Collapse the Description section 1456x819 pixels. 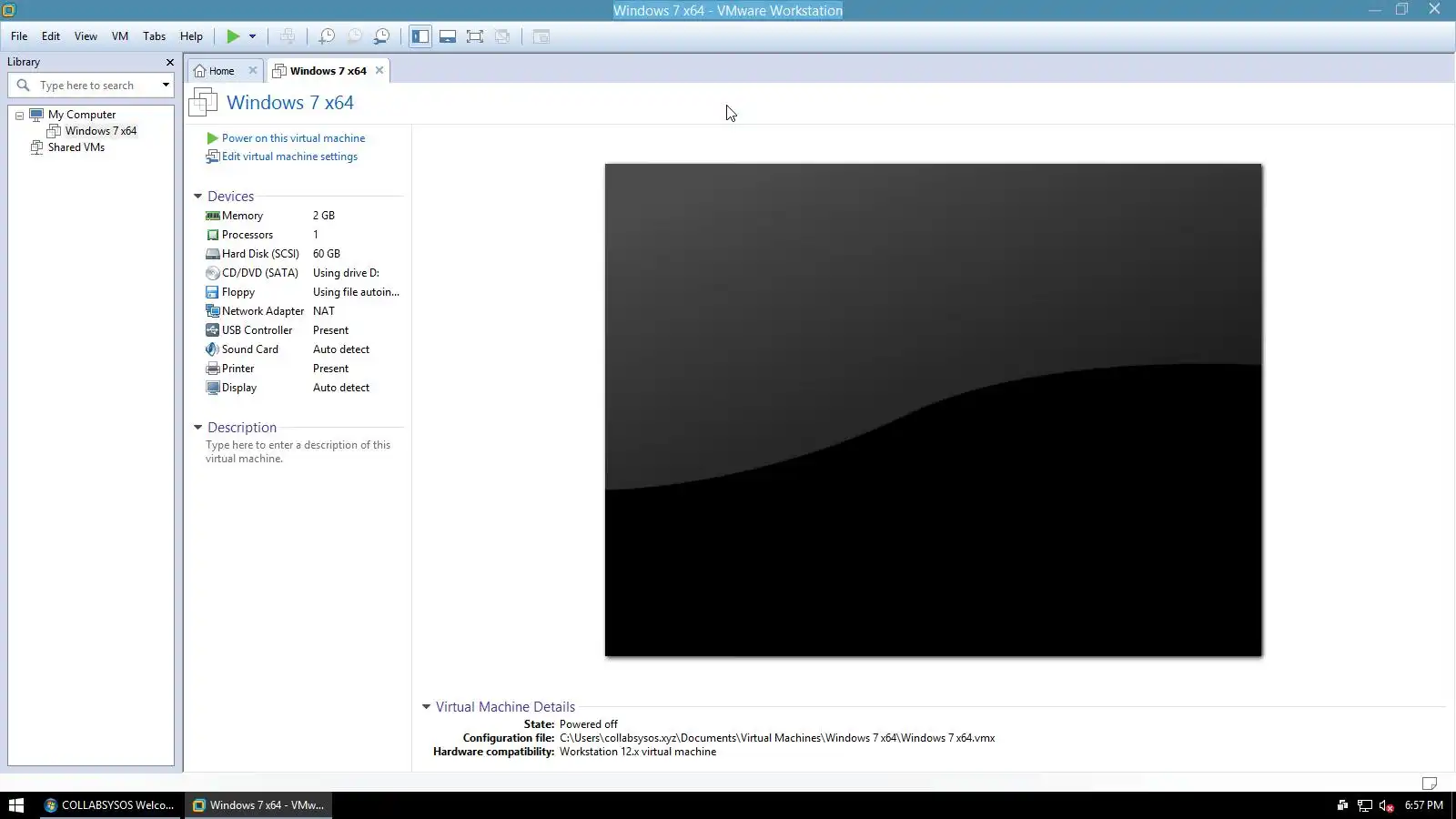click(x=197, y=428)
